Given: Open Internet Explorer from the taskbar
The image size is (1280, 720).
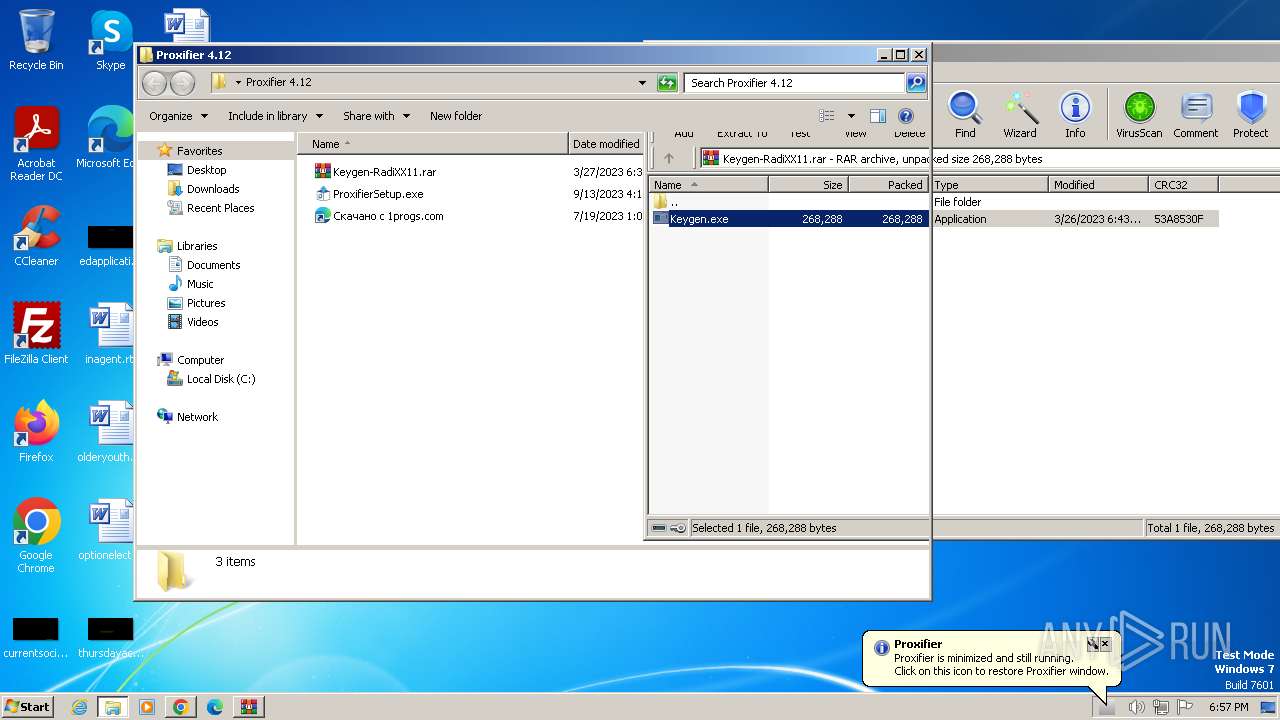Looking at the screenshot, I should (79, 707).
